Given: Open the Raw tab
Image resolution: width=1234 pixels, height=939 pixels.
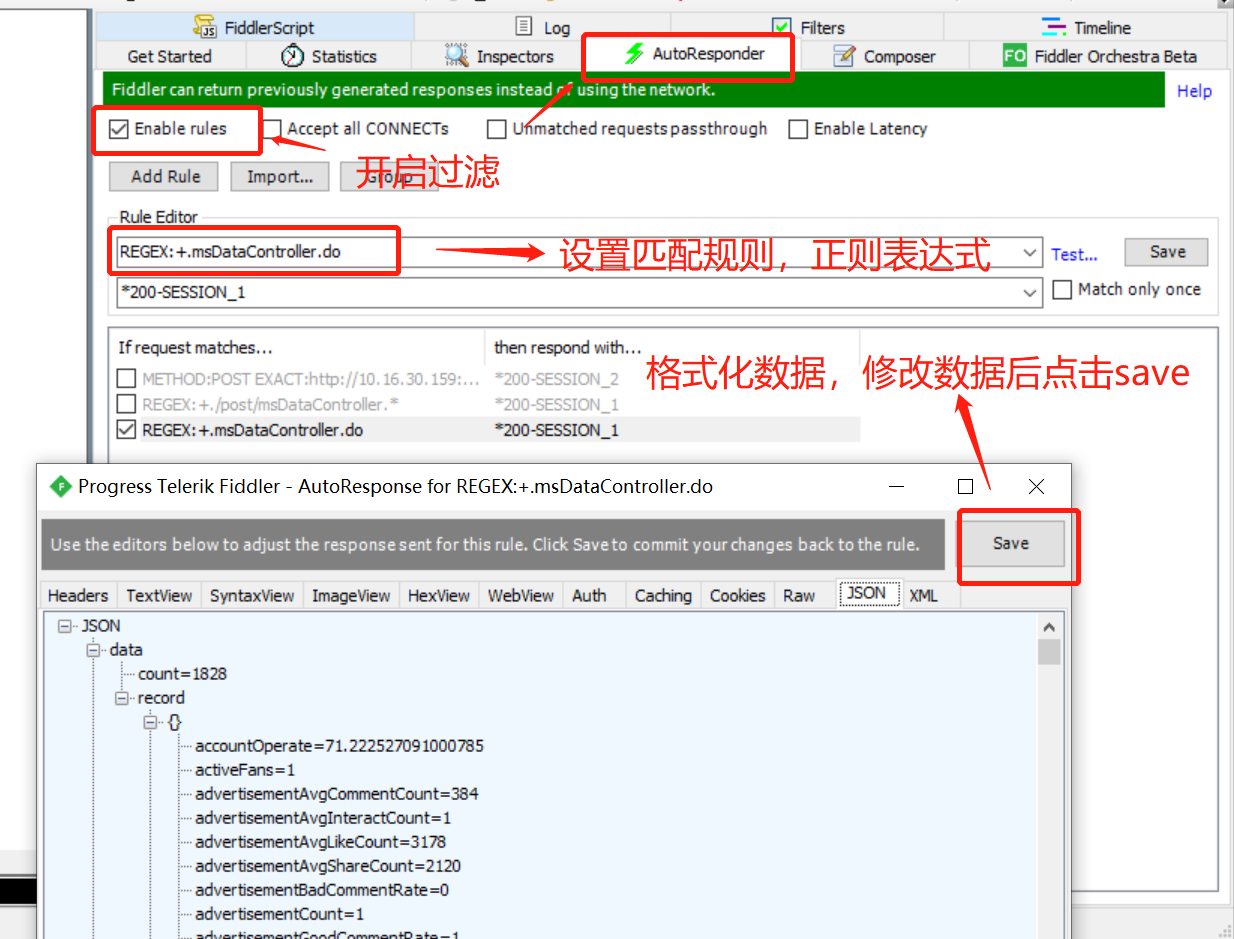Looking at the screenshot, I should tap(799, 595).
